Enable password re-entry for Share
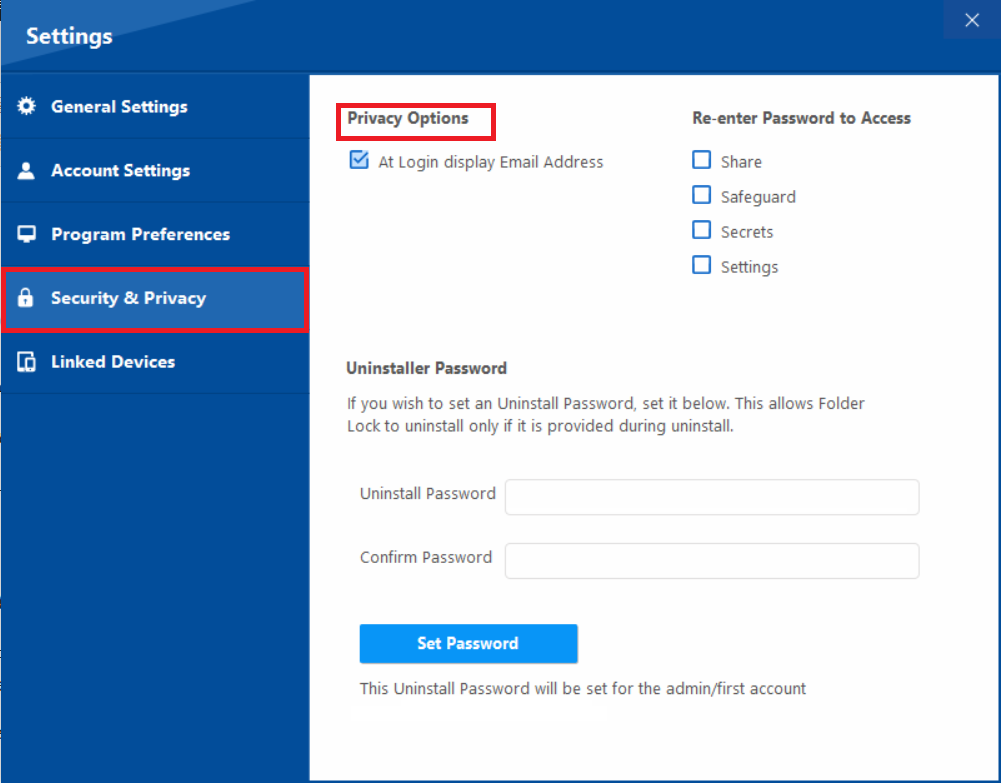This screenshot has width=1001, height=783. pyautogui.click(x=701, y=159)
